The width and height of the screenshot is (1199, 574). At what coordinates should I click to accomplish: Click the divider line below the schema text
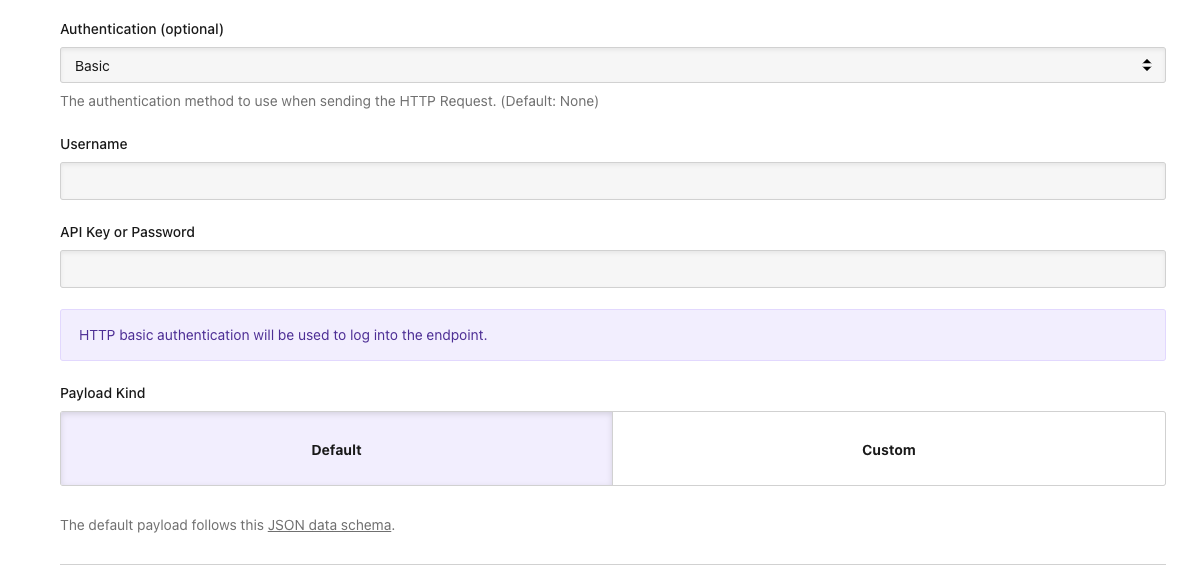click(612, 564)
